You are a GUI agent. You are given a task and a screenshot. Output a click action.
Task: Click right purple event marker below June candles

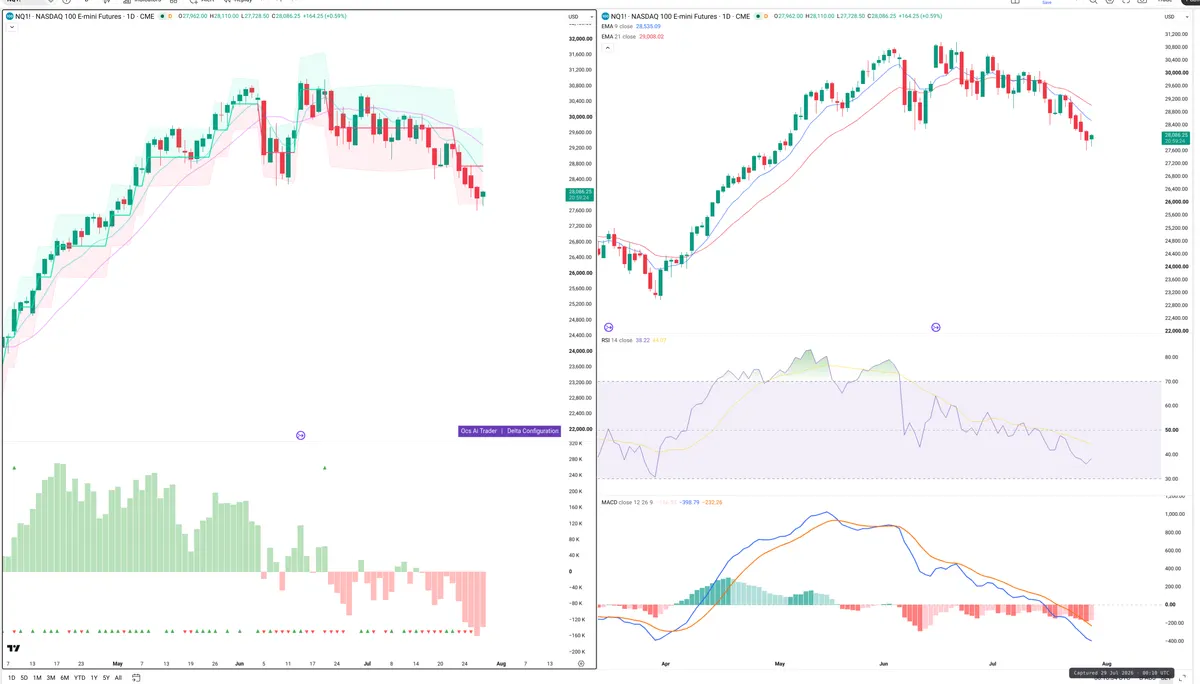936,327
